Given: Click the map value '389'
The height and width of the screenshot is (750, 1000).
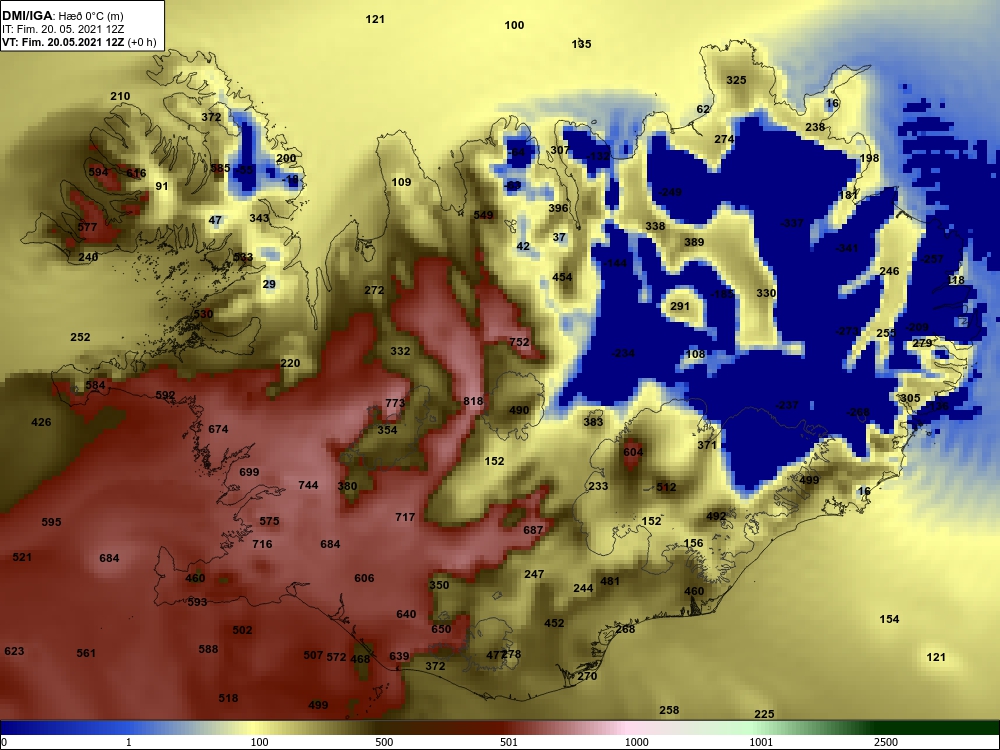Looking at the screenshot, I should point(694,242).
